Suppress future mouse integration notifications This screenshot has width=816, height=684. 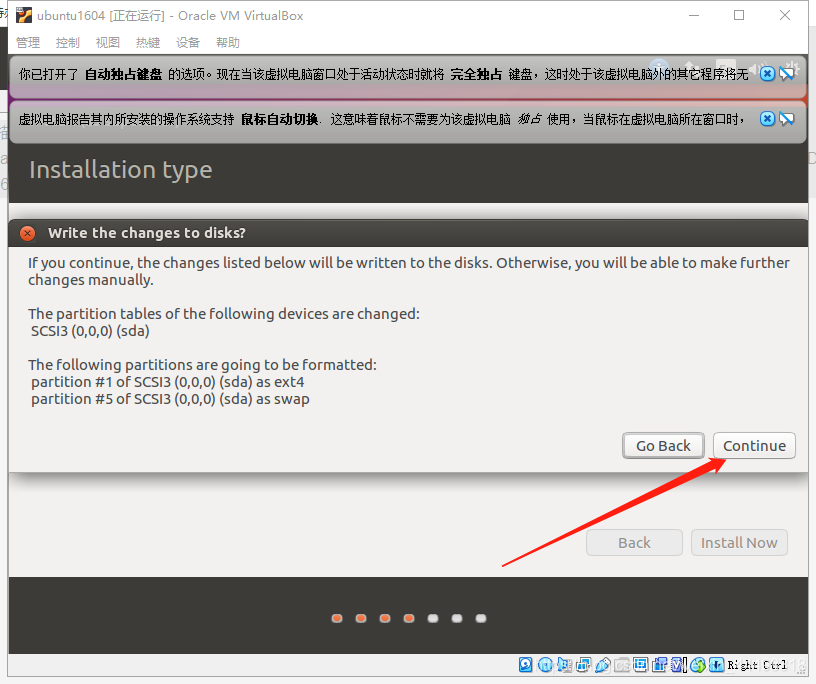click(787, 119)
